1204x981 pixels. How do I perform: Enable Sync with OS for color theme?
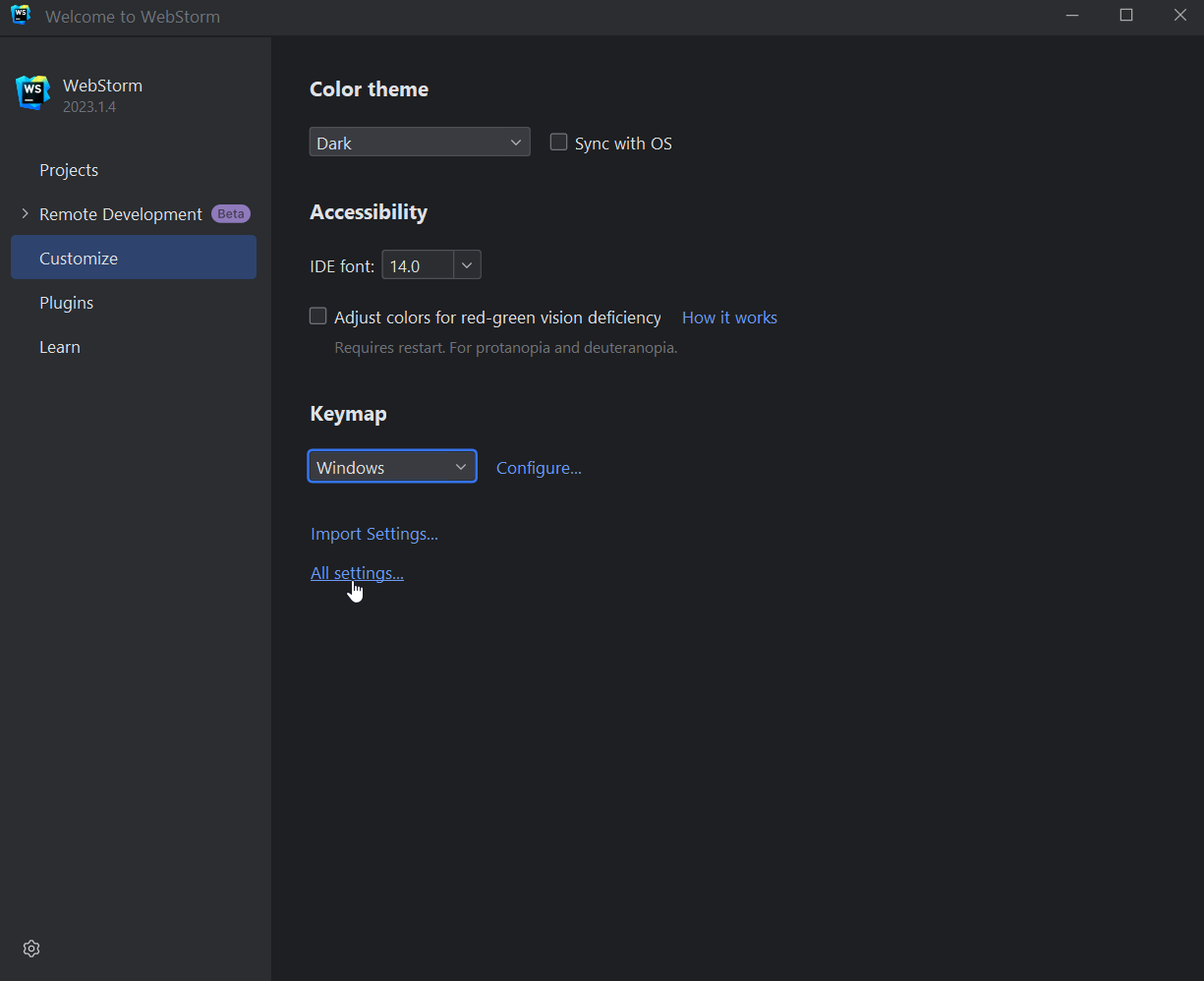558,142
